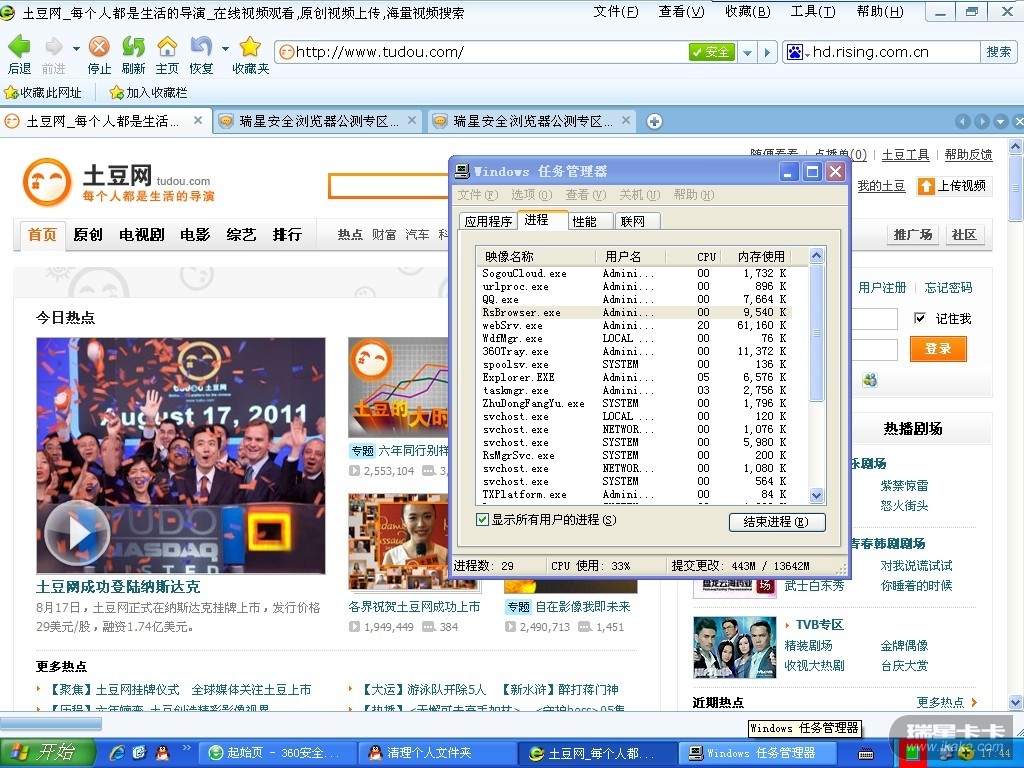The width and height of the screenshot is (1024, 768).
Task: Click the 上传视频 upload icon button
Action: tap(952, 186)
